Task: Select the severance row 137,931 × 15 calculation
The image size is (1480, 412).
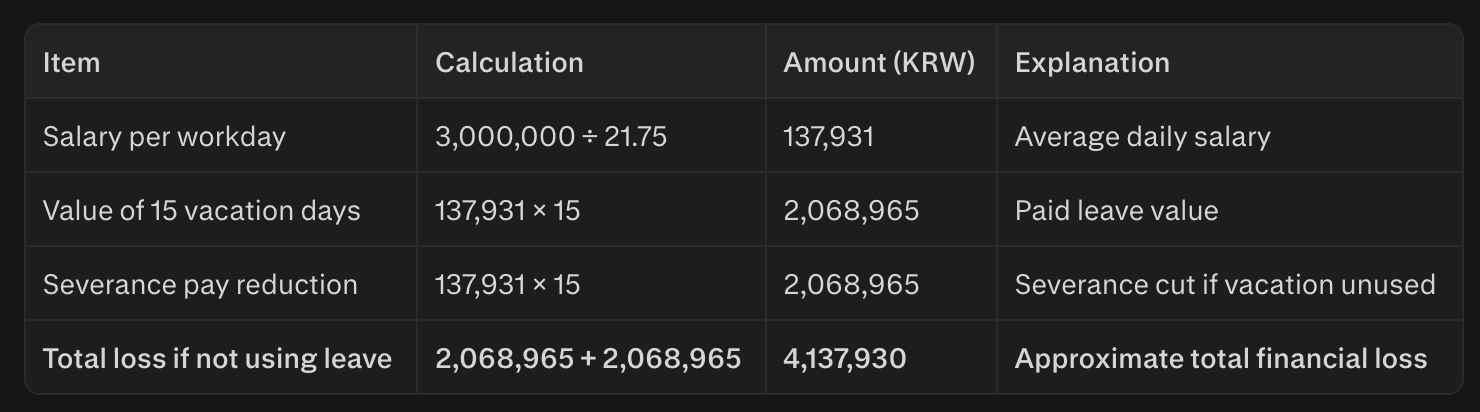Action: point(507,284)
